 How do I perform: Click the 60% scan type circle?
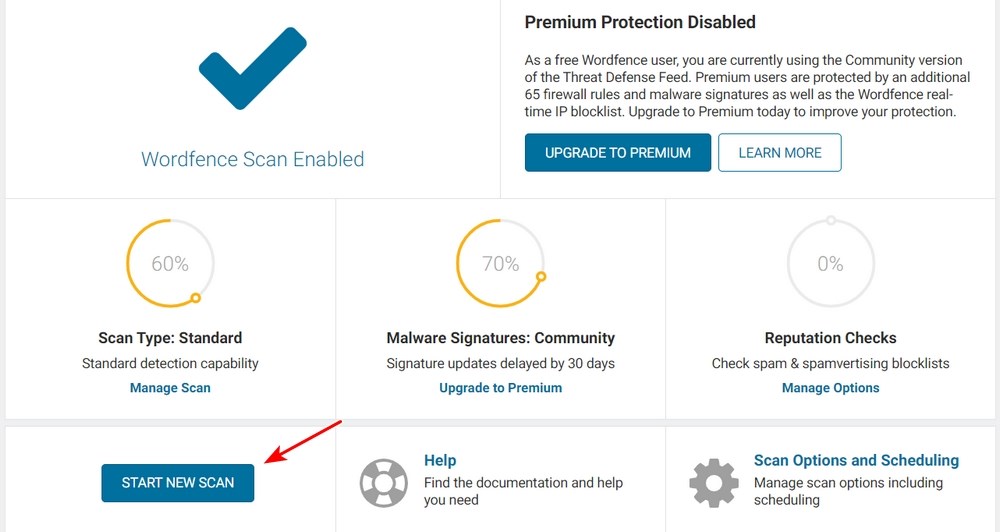click(170, 263)
